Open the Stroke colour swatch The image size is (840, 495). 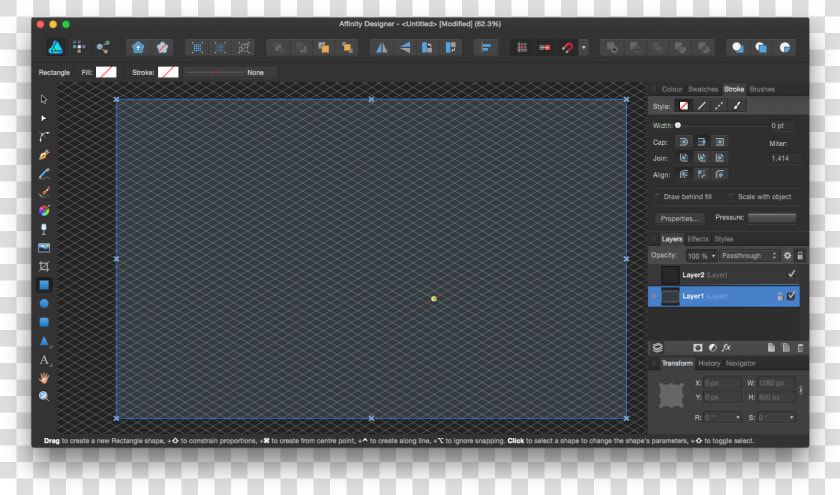pyautogui.click(x=168, y=72)
